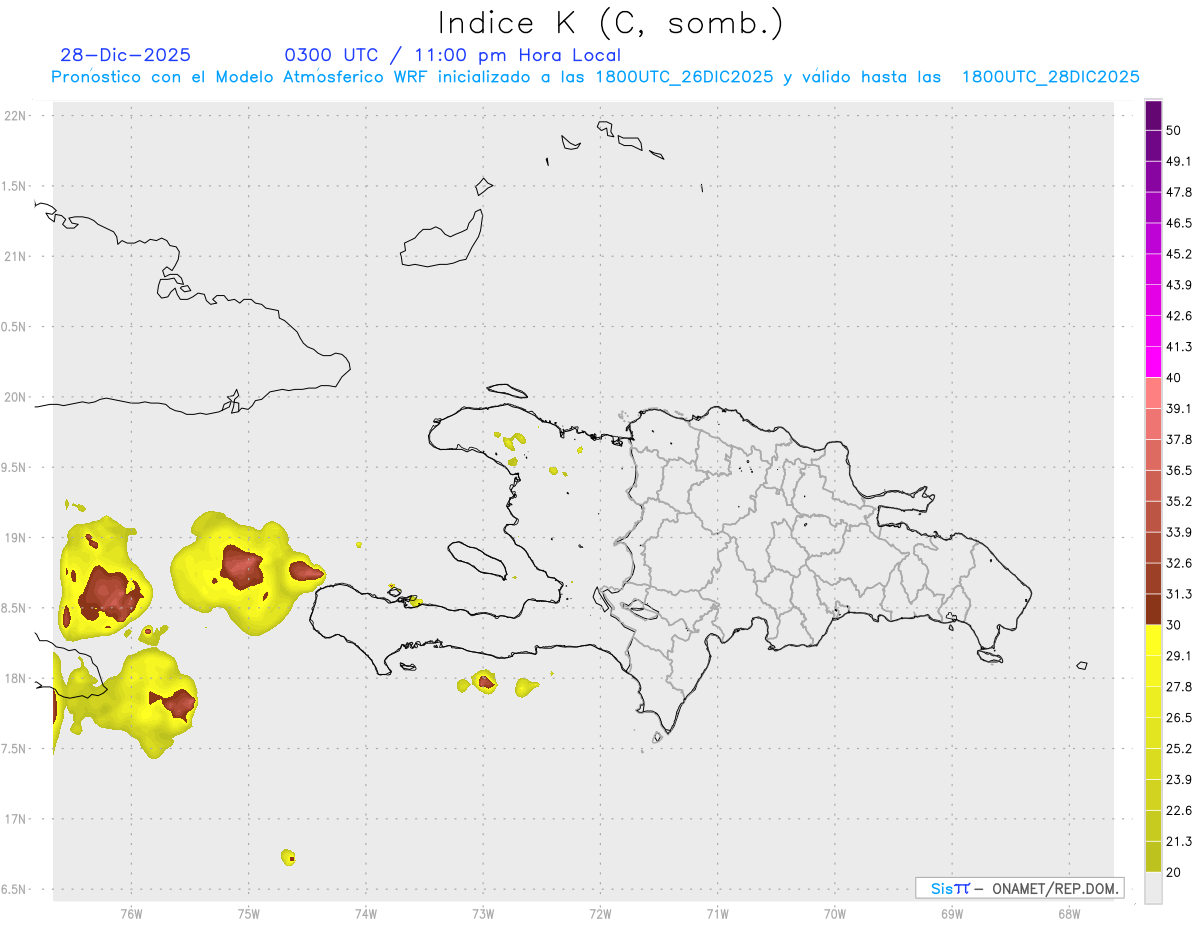Click the '73W' longitude label
1200x927 pixels.
click(483, 915)
